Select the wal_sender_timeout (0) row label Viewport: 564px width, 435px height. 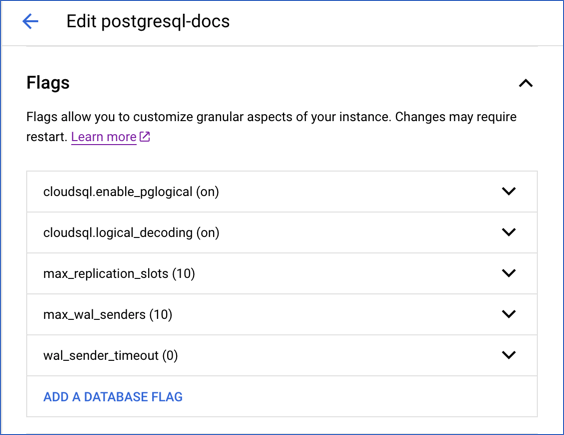coord(110,356)
